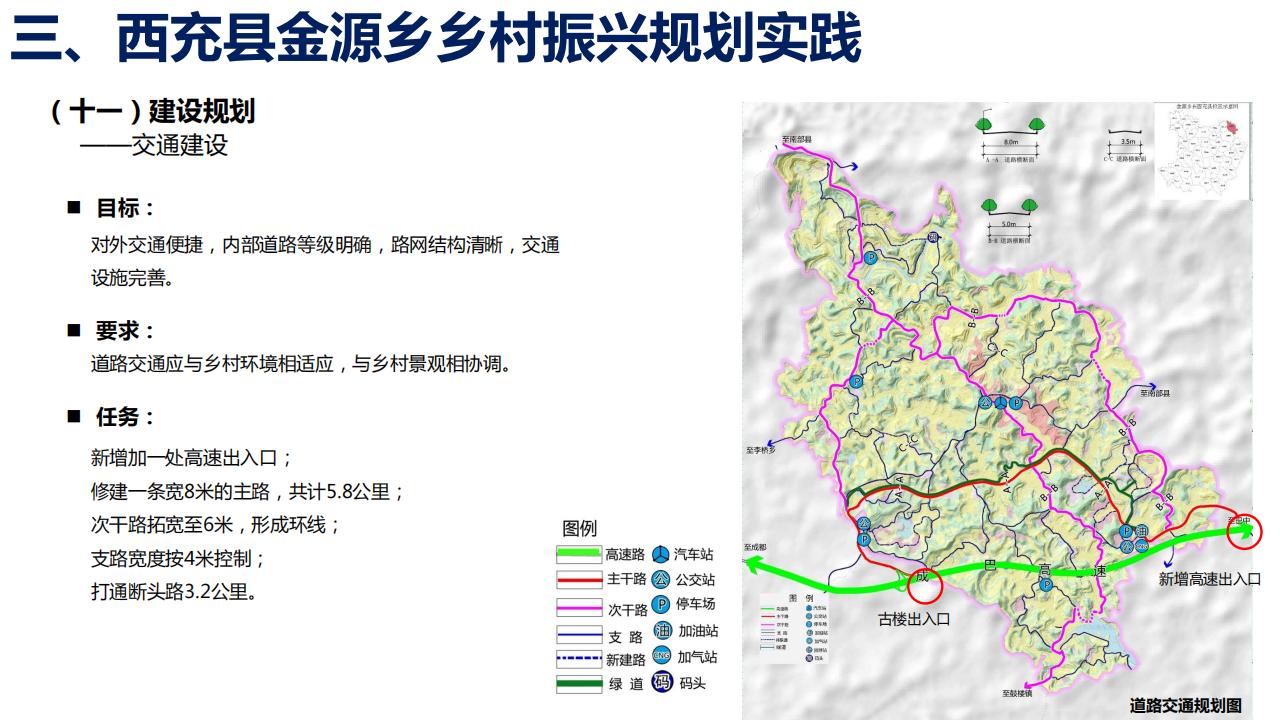Click the 古楼出入口 label on the map
The image size is (1280, 720).
coord(913,619)
